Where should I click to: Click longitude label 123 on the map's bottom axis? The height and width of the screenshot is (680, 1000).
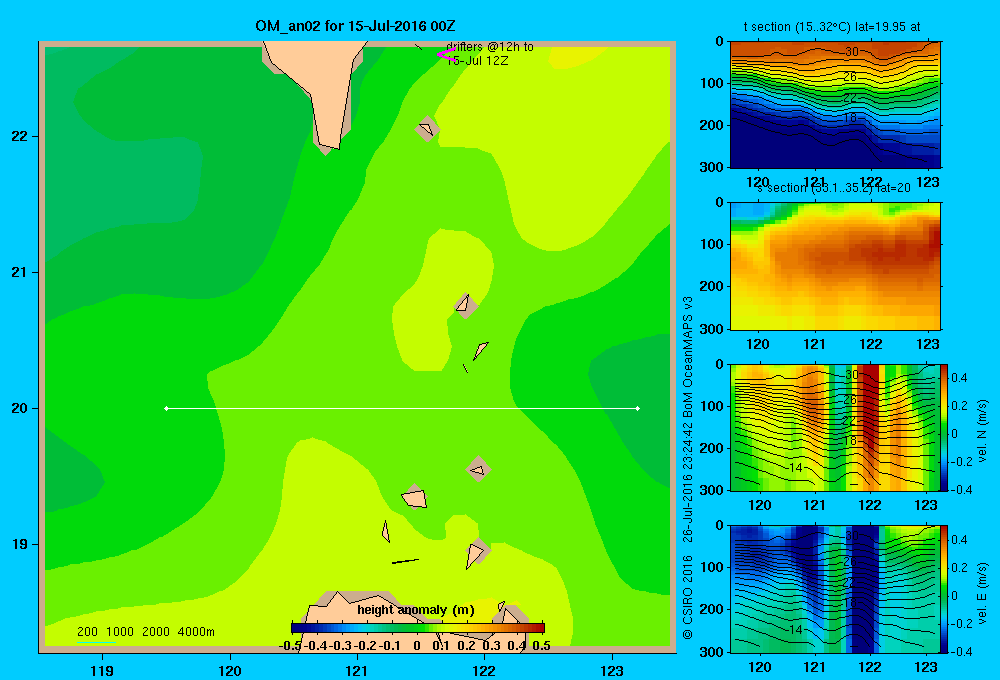tap(612, 670)
